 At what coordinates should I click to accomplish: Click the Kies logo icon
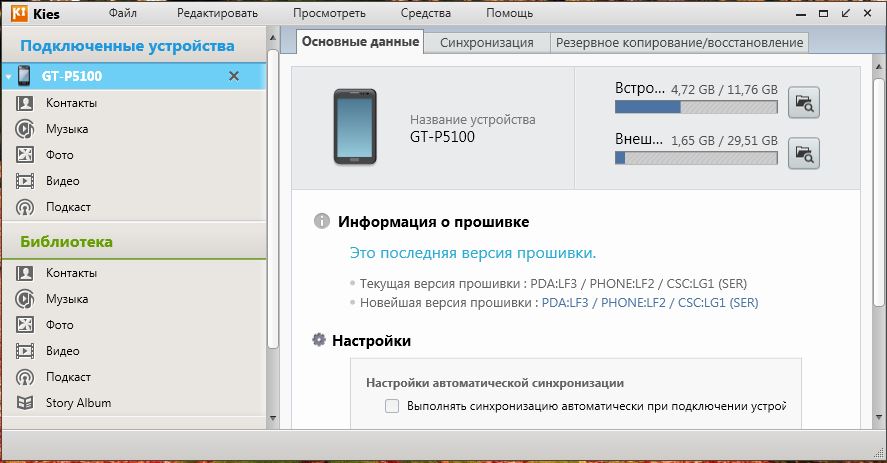pos(19,13)
